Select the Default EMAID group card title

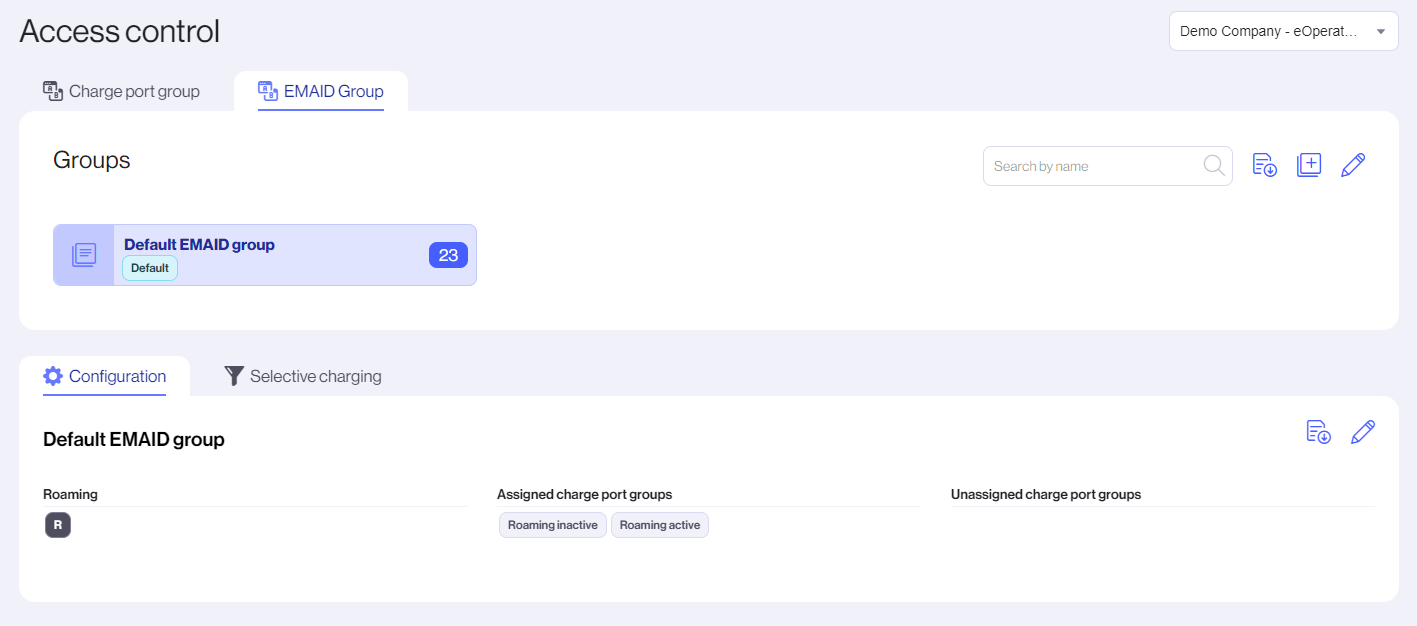click(199, 244)
